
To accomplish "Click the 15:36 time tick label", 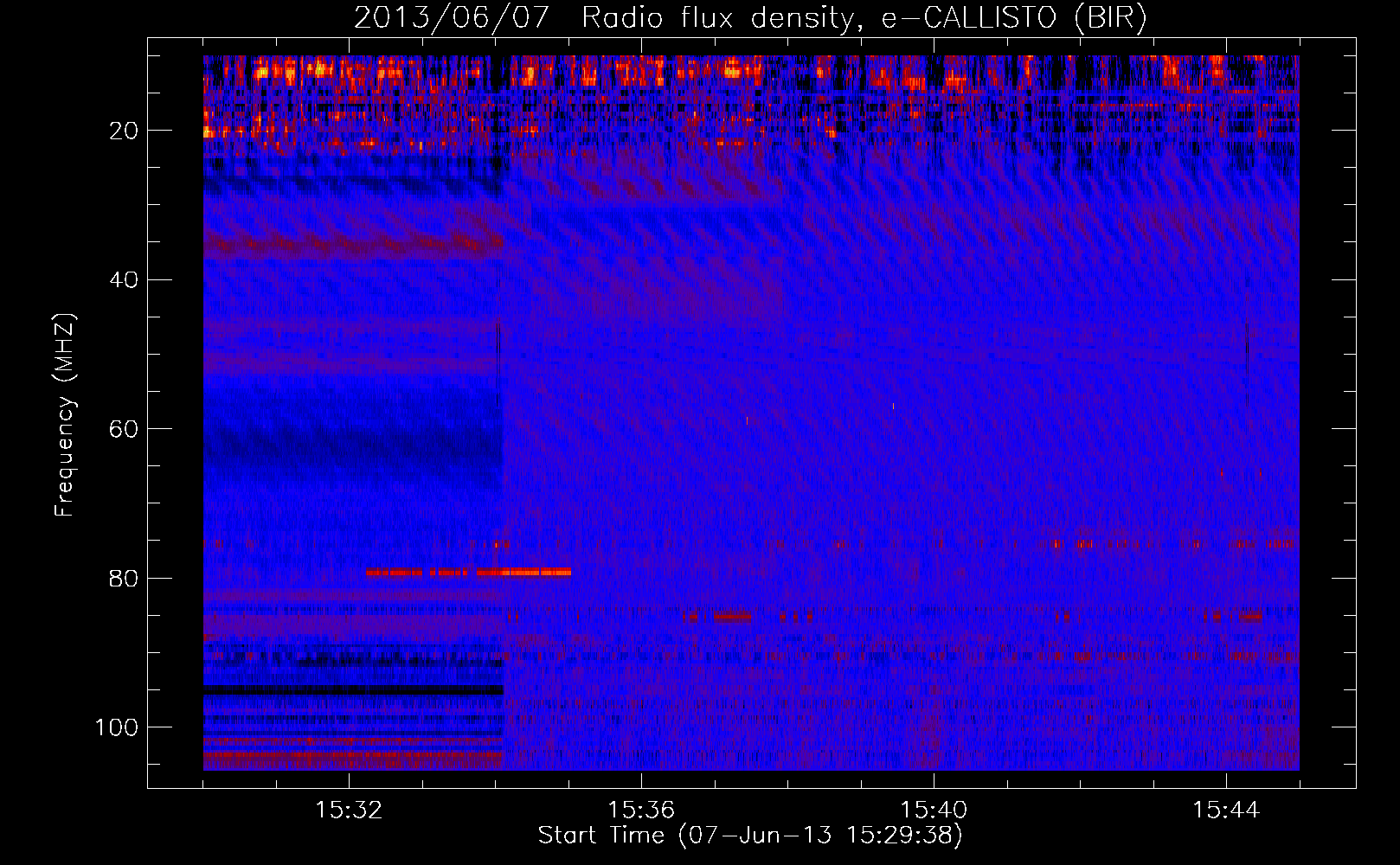I will [x=641, y=811].
